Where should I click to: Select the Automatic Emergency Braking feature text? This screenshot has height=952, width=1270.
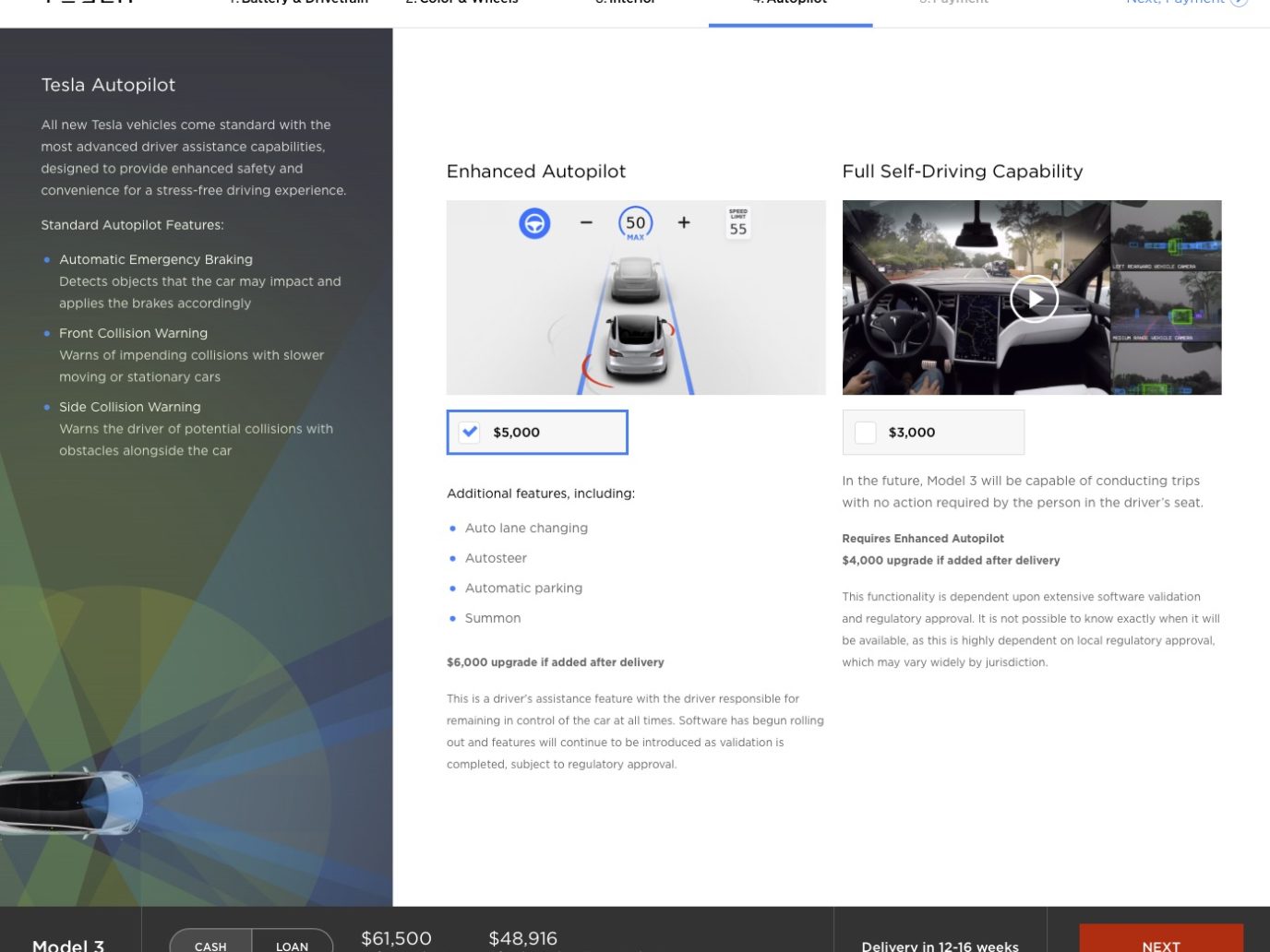coord(156,259)
